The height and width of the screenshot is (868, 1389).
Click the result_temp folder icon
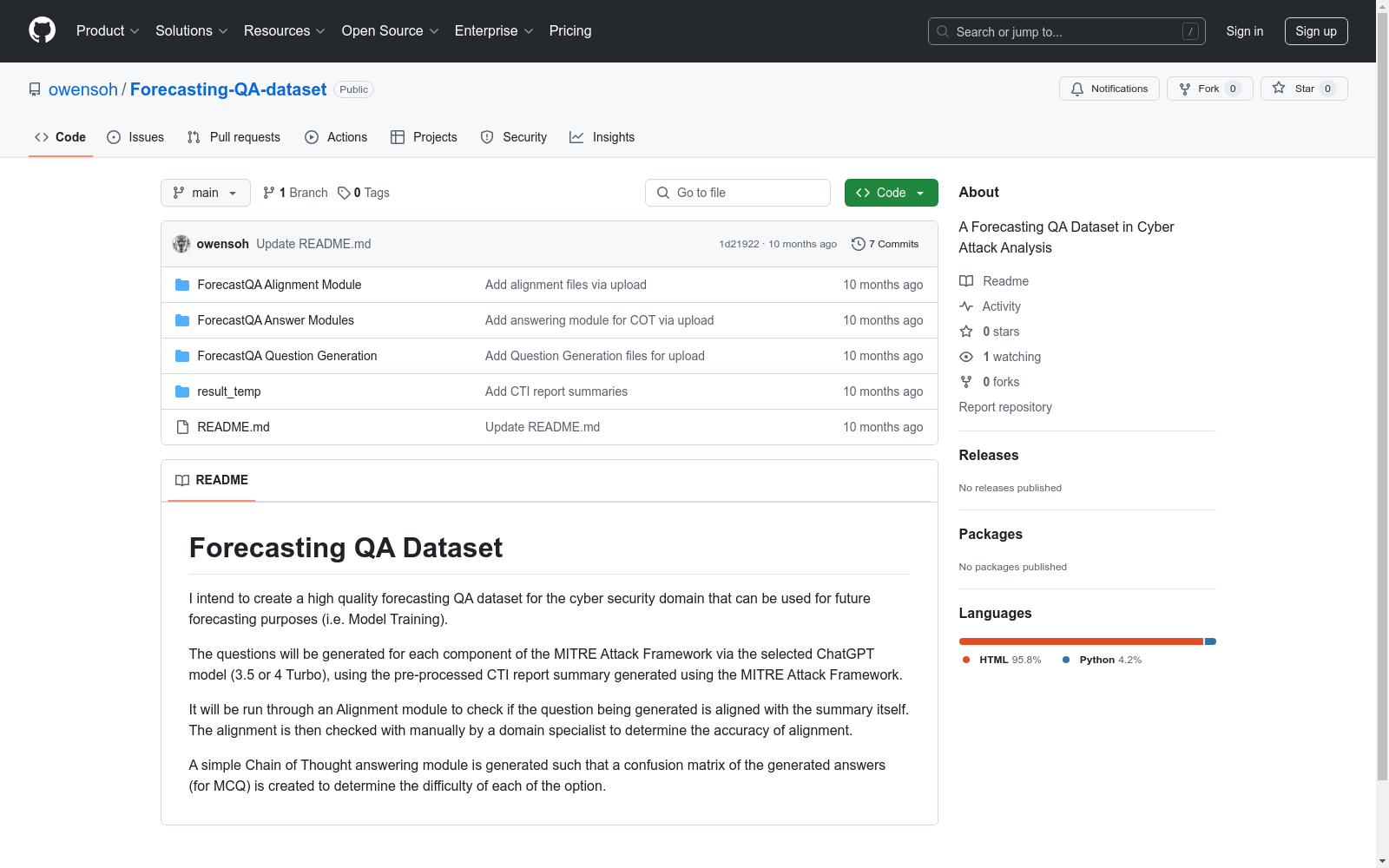182,391
